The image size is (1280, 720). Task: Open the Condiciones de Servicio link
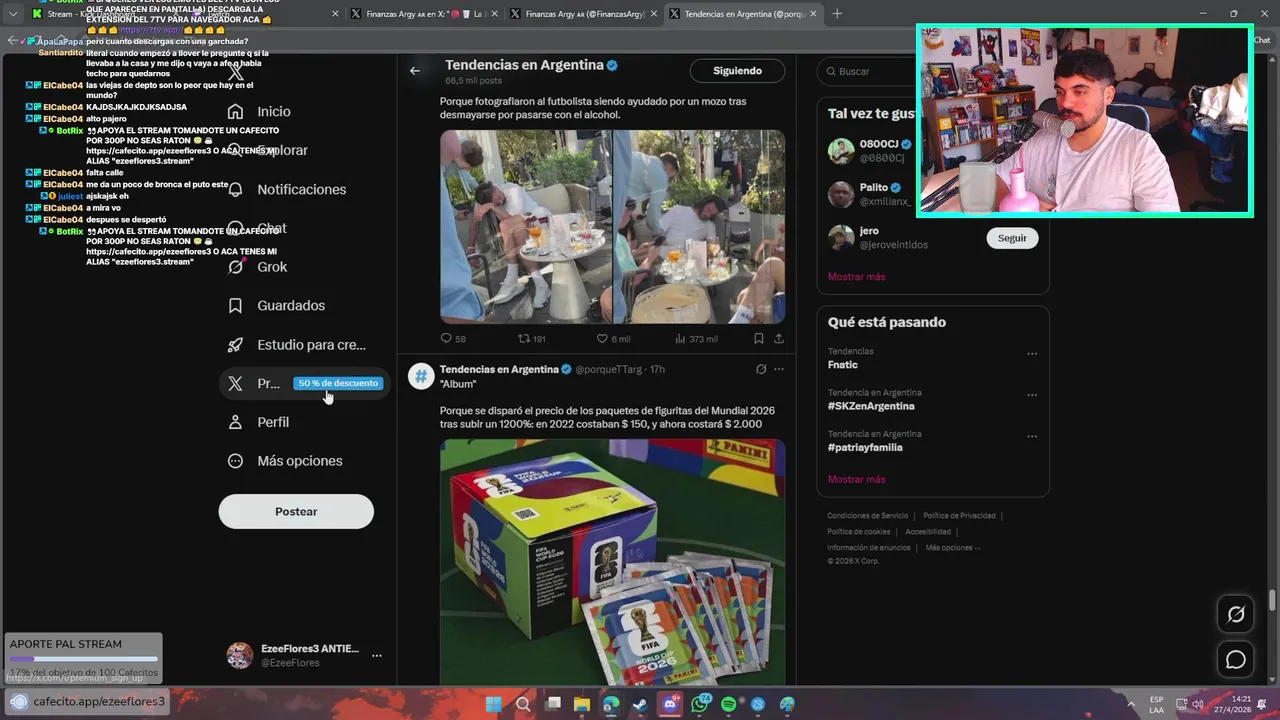pyautogui.click(x=867, y=516)
